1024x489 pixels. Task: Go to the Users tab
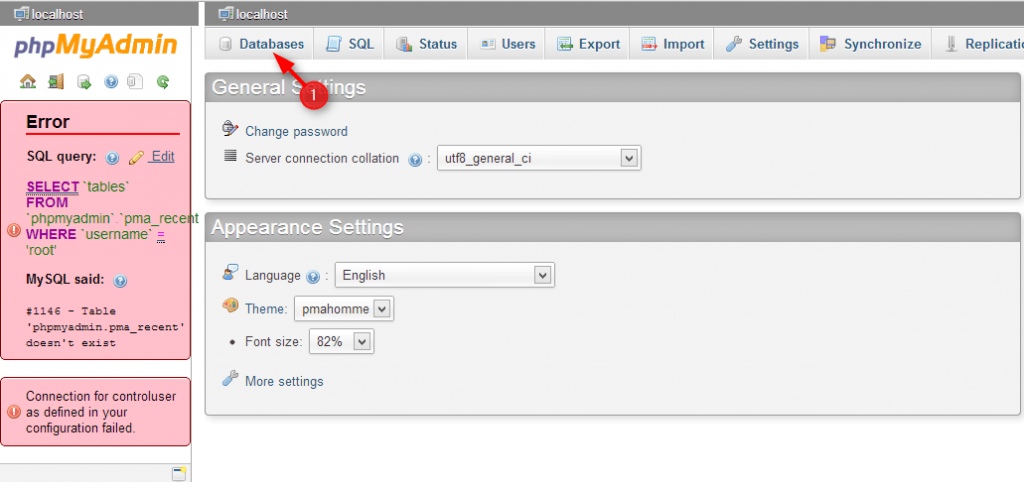(506, 44)
